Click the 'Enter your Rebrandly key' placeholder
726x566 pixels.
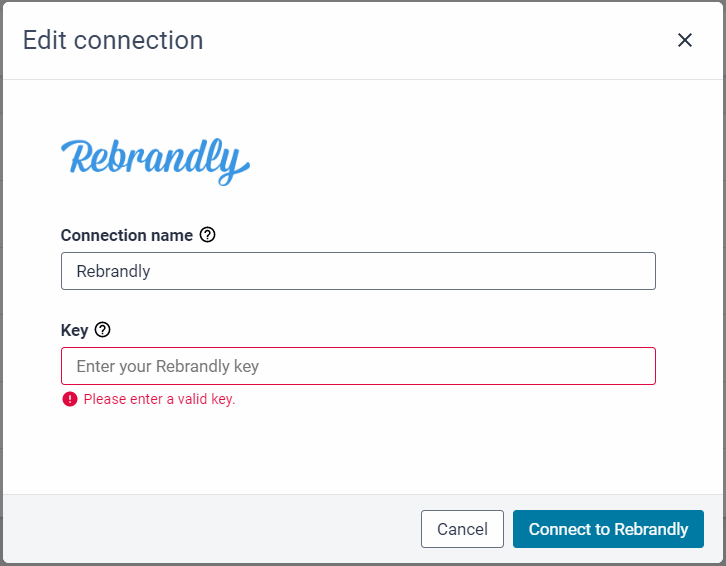(168, 366)
